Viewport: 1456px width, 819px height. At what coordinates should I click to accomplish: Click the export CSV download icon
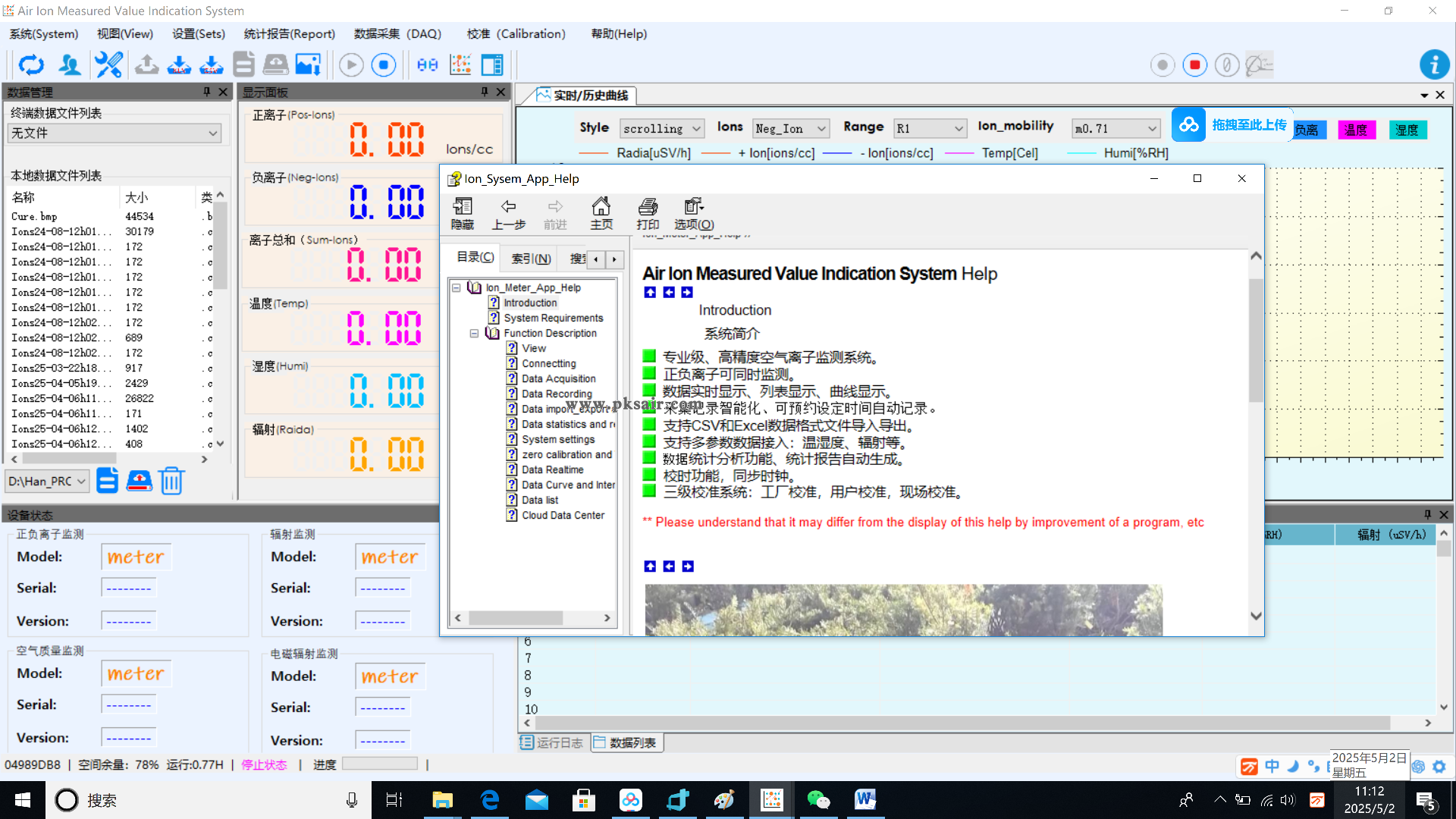click(211, 65)
